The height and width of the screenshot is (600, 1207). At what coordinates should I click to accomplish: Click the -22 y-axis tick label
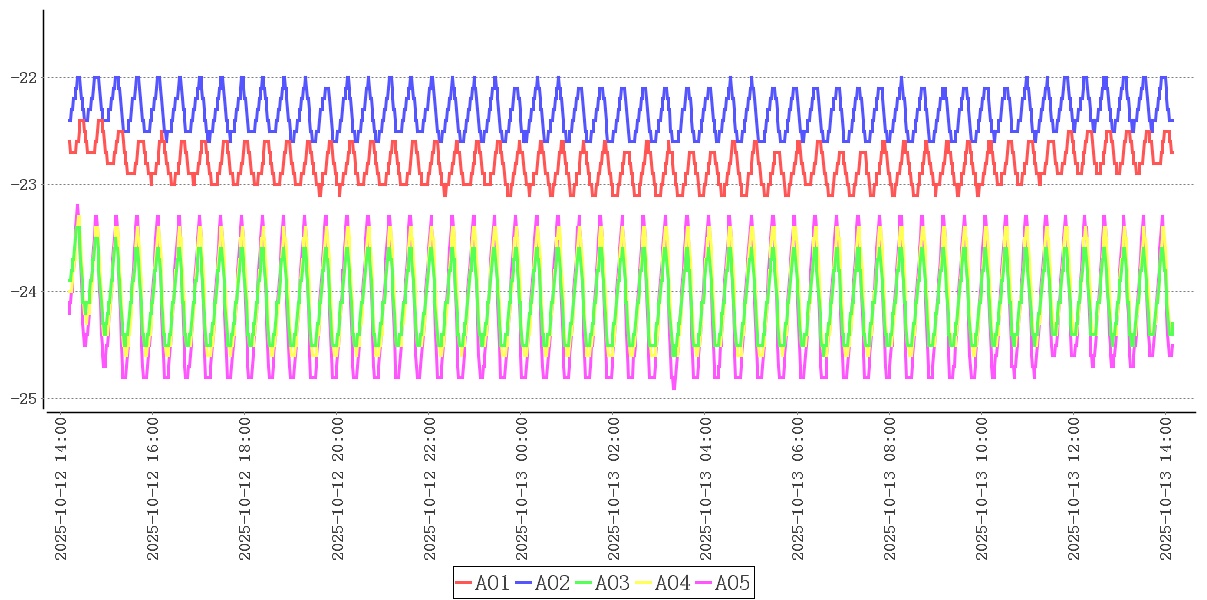pyautogui.click(x=22, y=77)
